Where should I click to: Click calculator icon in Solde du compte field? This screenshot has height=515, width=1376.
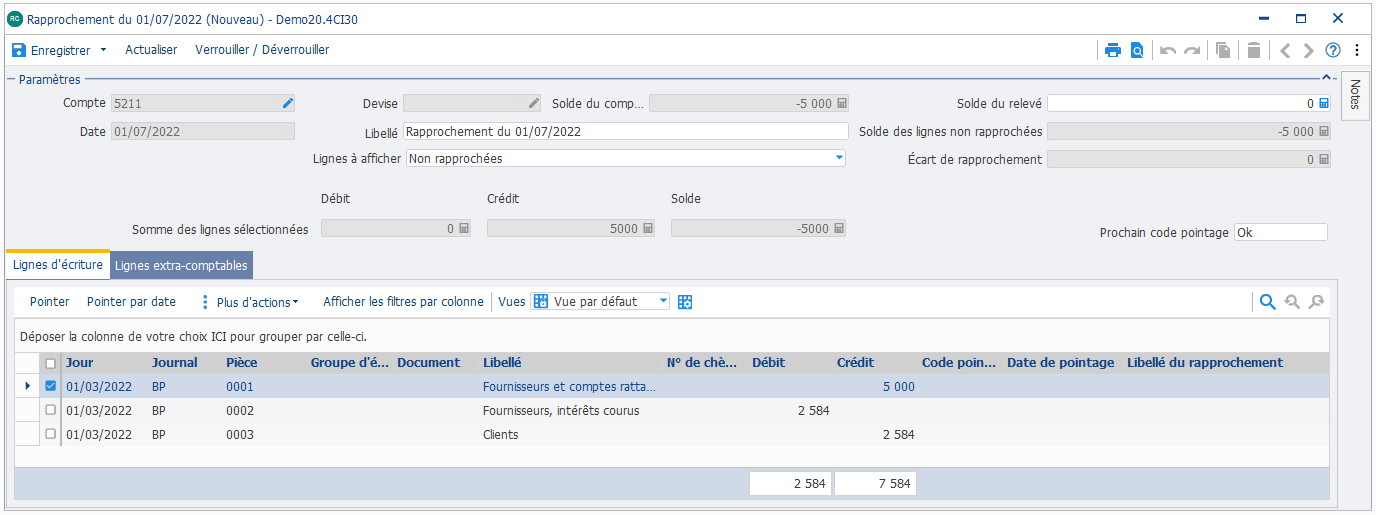[x=842, y=103]
